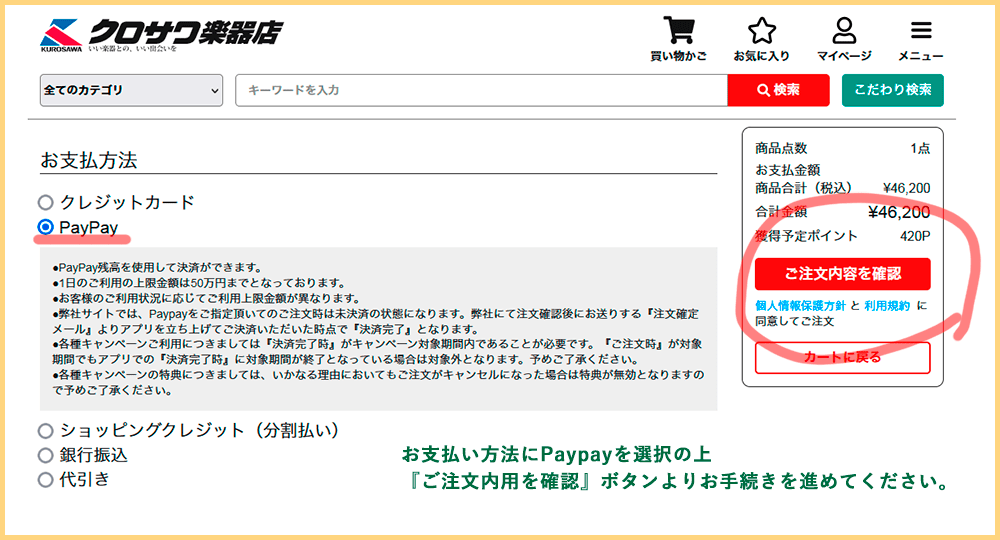
Task: Open the 利用規約 link
Action: tap(887, 305)
